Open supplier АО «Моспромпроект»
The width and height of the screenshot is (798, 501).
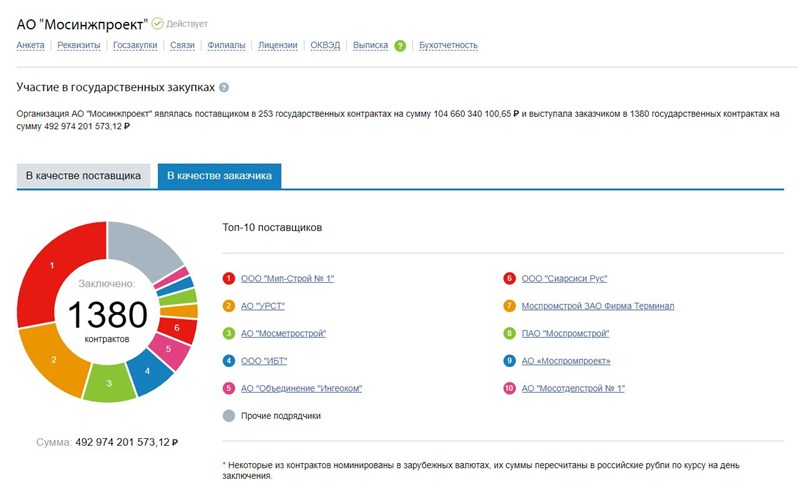click(566, 361)
